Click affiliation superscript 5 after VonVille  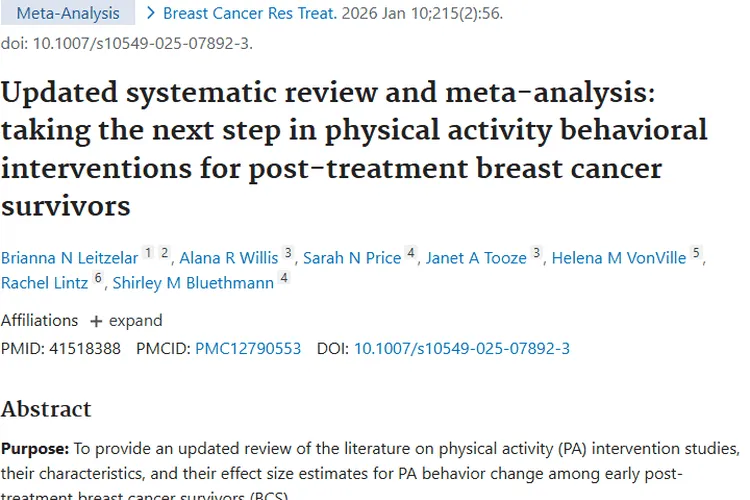(696, 254)
